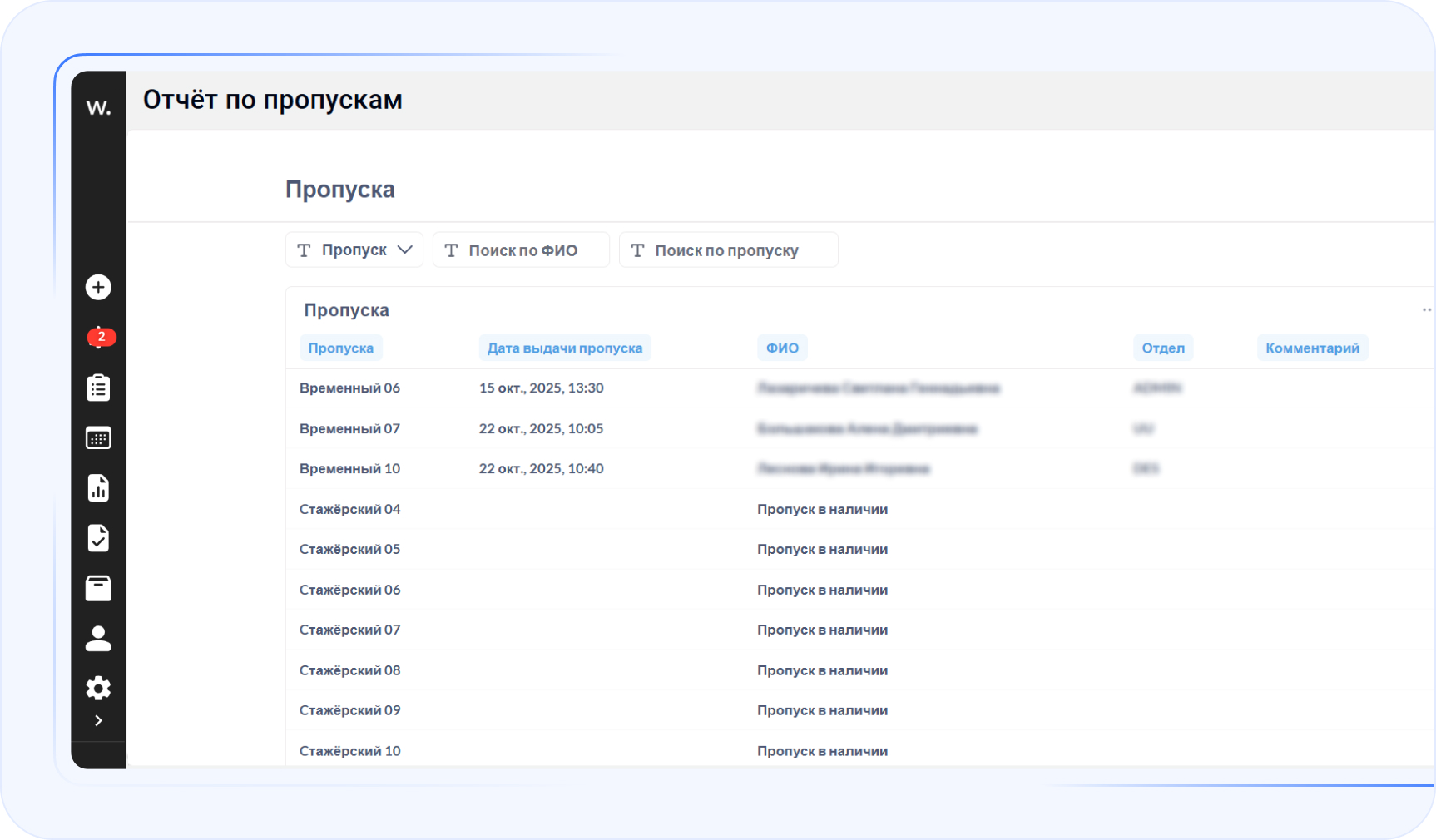Click the Поиск по ФИО search field

click(522, 250)
